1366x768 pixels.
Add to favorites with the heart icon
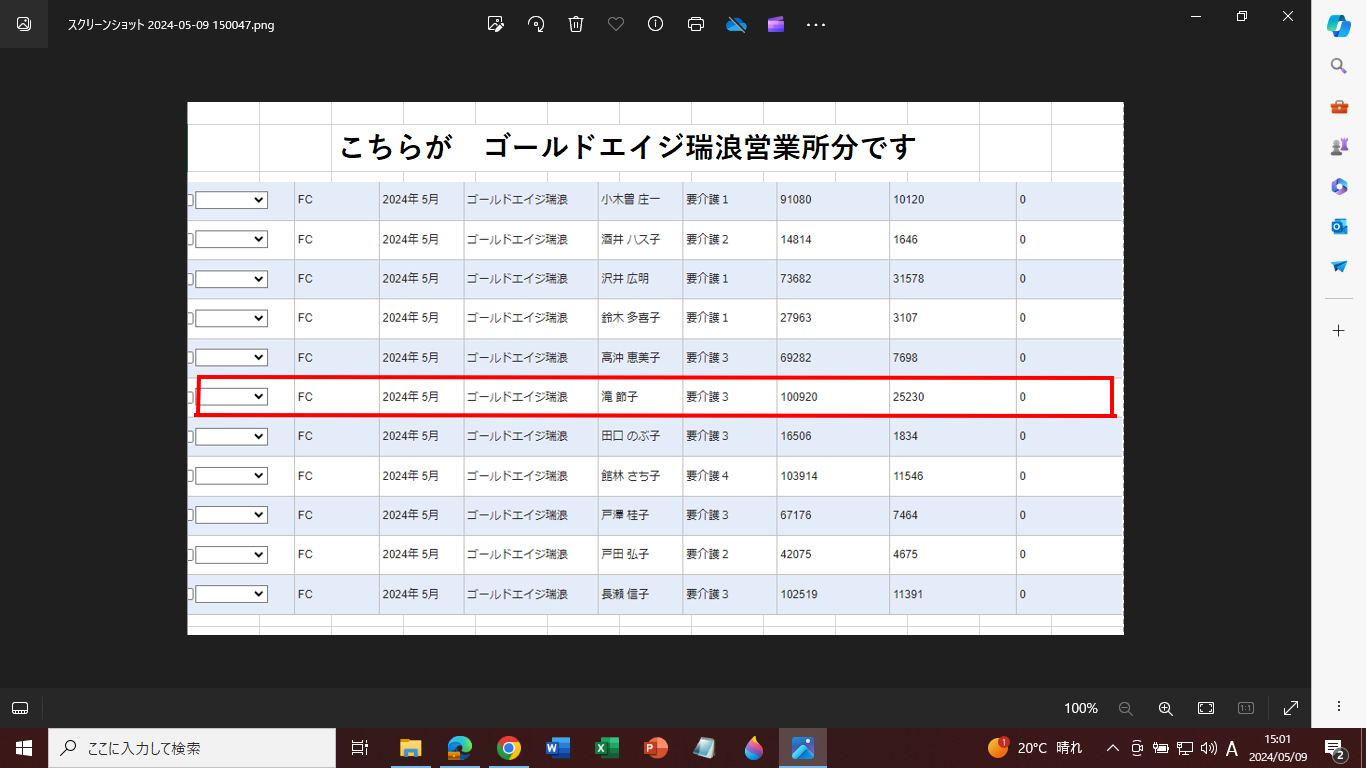[x=616, y=24]
